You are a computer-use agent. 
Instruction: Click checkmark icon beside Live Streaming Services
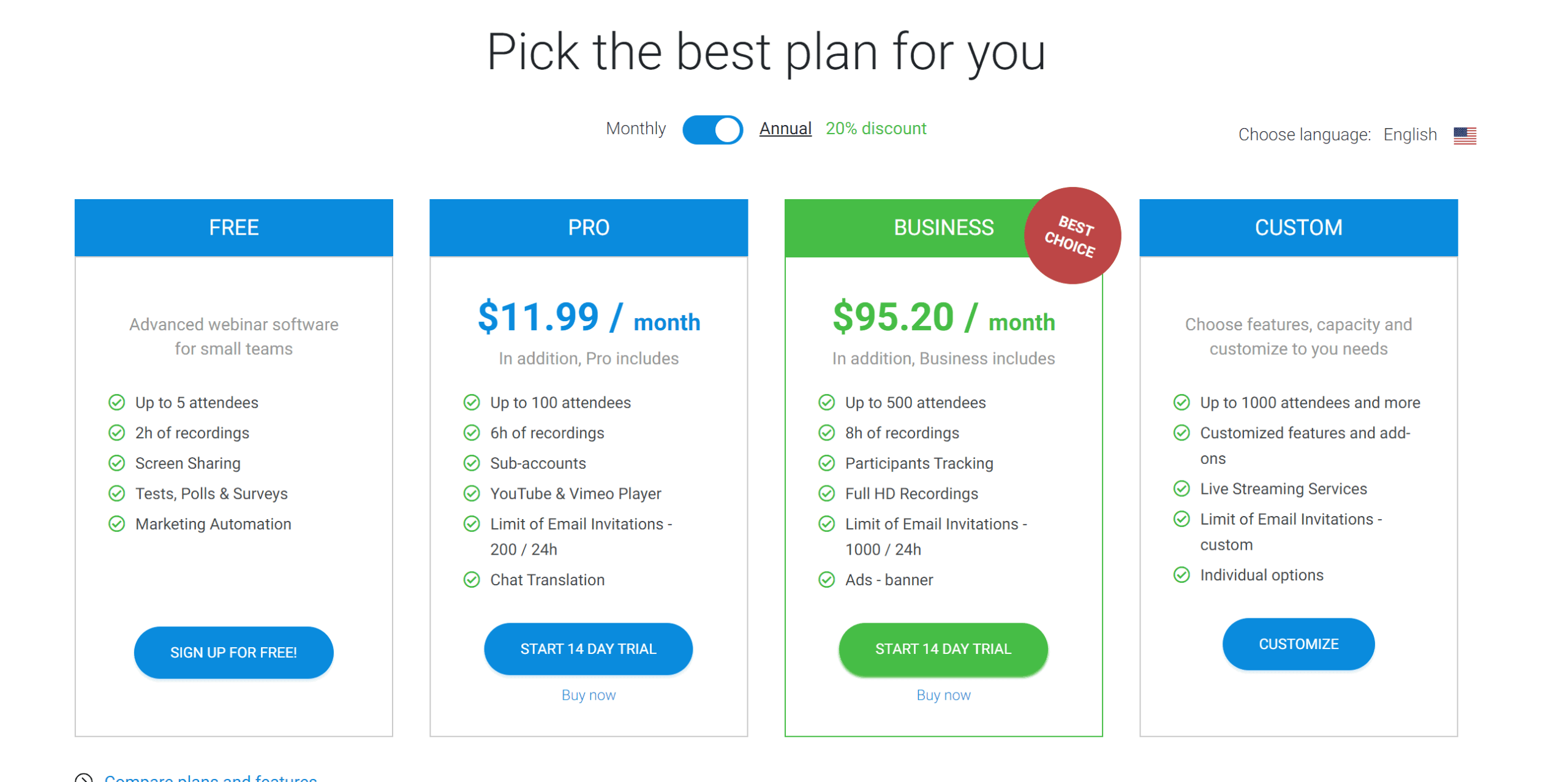(1181, 489)
